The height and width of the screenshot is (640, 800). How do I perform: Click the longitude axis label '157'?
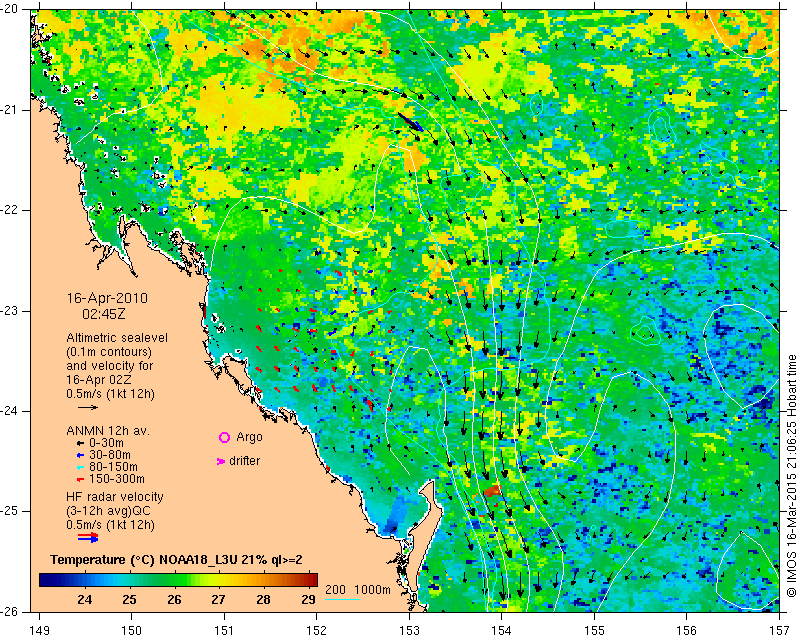click(780, 631)
